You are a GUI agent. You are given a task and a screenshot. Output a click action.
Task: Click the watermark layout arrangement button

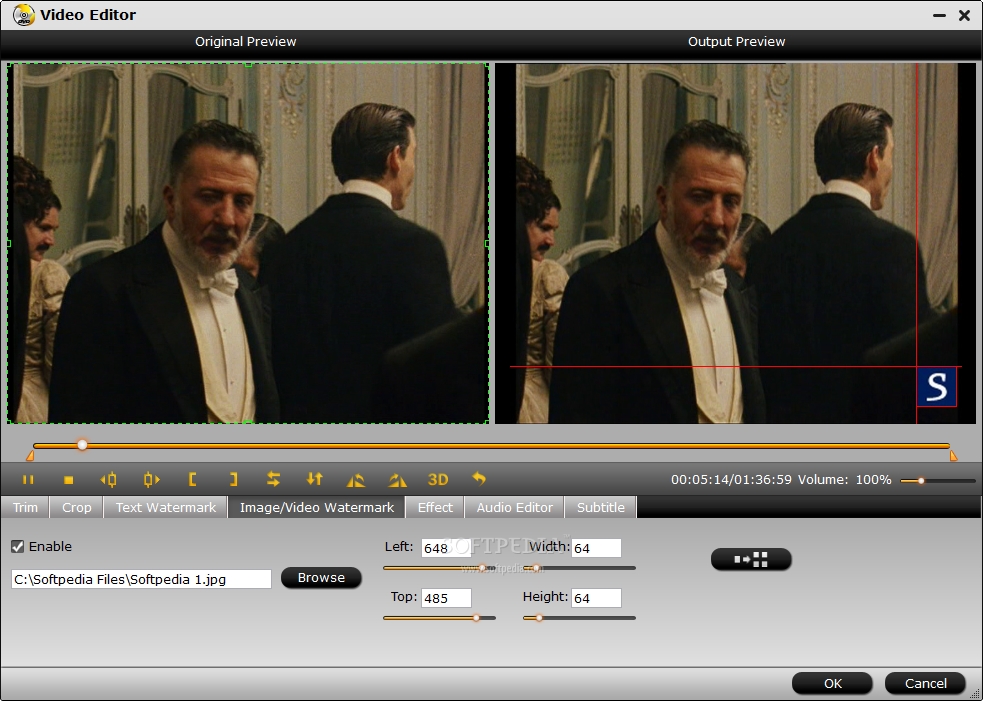[x=751, y=559]
